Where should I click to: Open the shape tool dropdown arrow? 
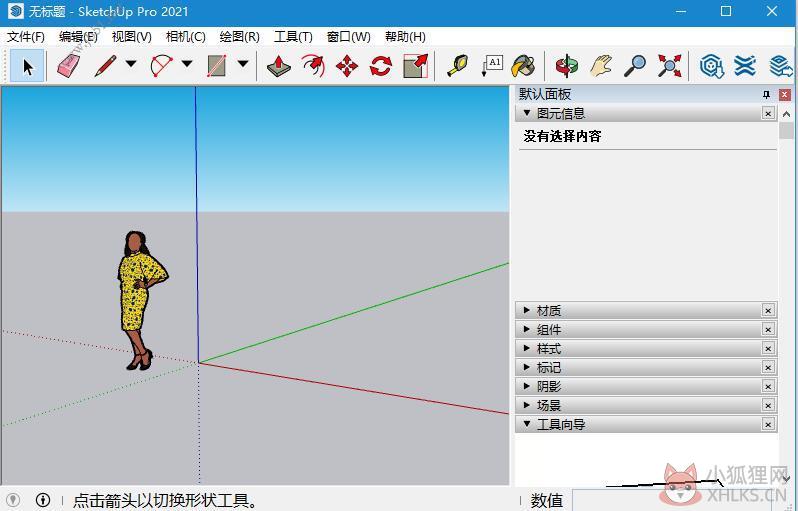[243, 64]
